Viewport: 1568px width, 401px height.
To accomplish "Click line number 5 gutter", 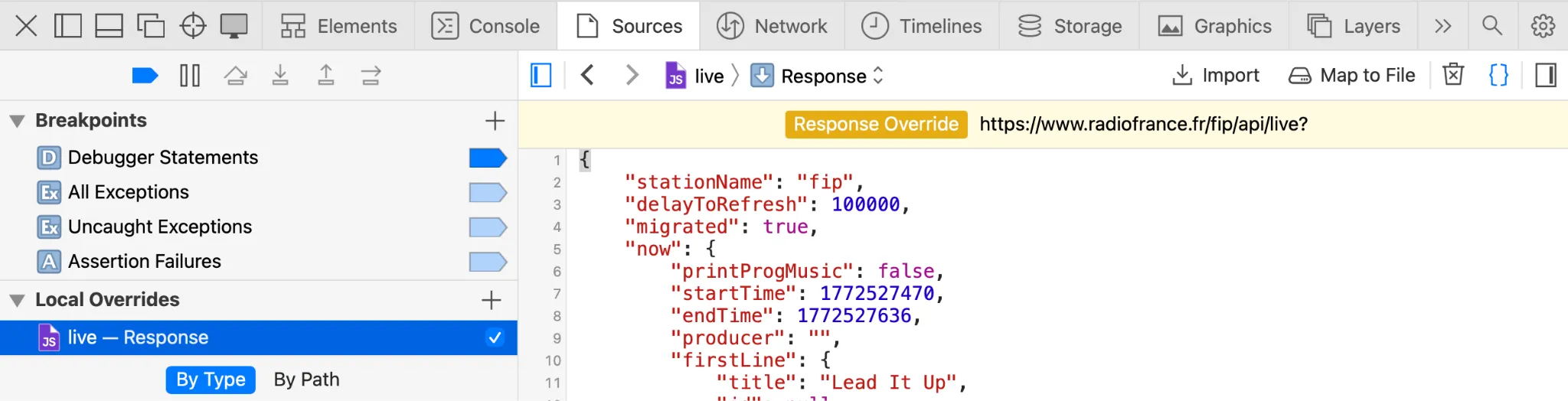I will coord(557,249).
